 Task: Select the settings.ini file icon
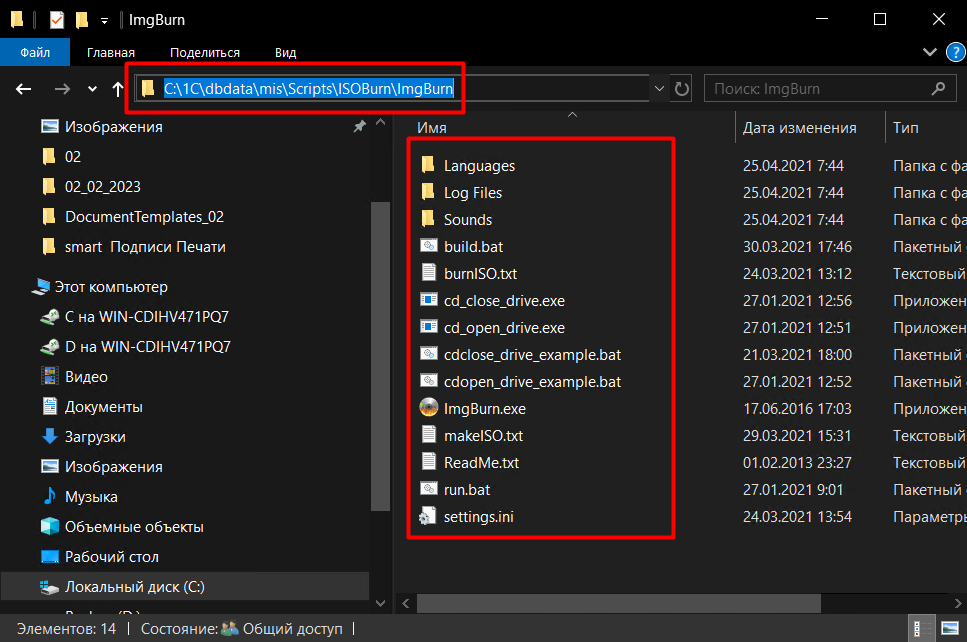tap(428, 517)
